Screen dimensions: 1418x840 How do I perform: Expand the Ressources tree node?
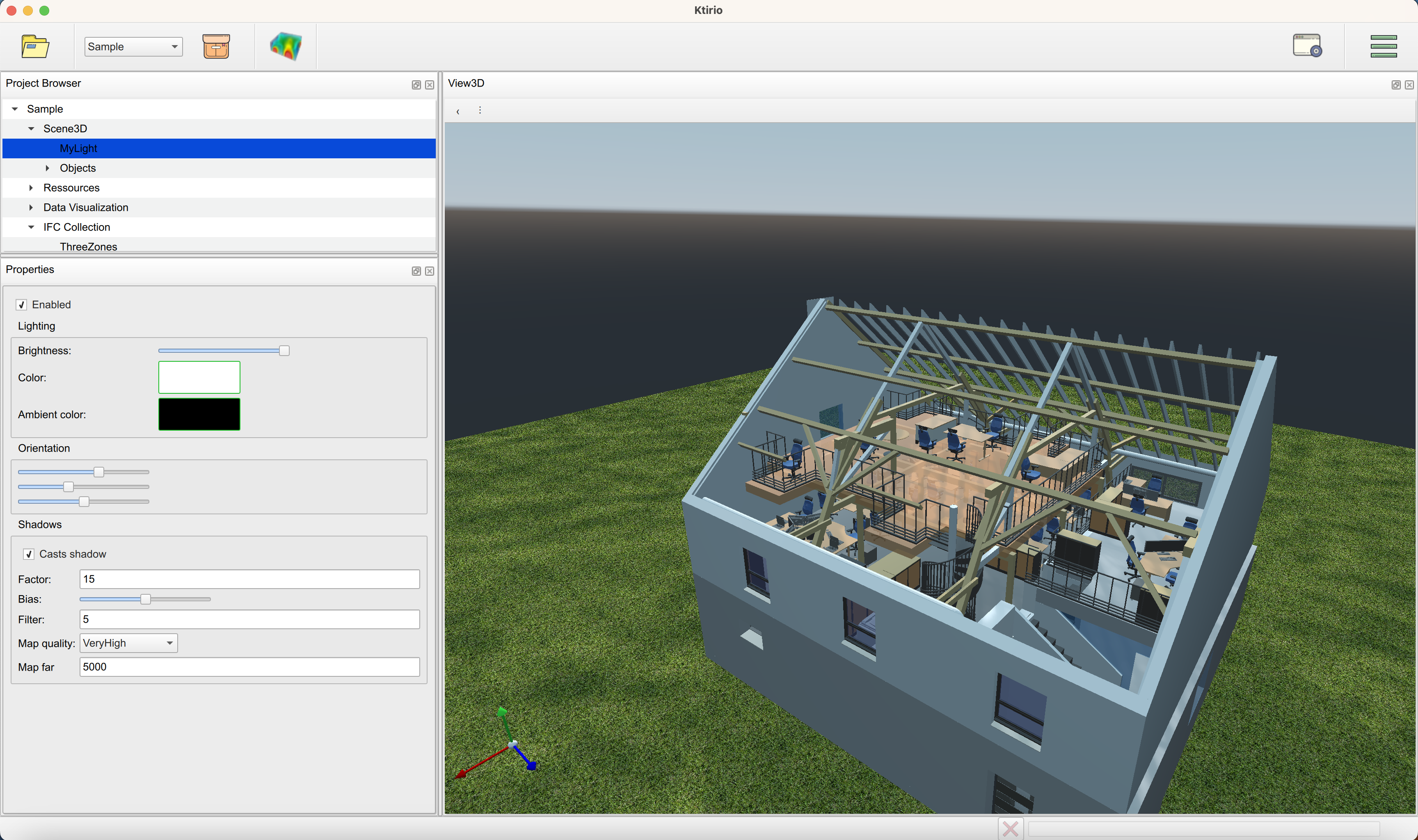coord(31,188)
